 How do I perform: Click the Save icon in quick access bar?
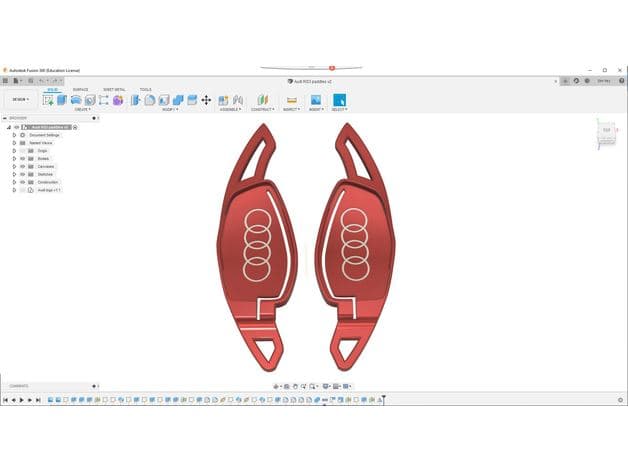pyautogui.click(x=31, y=81)
